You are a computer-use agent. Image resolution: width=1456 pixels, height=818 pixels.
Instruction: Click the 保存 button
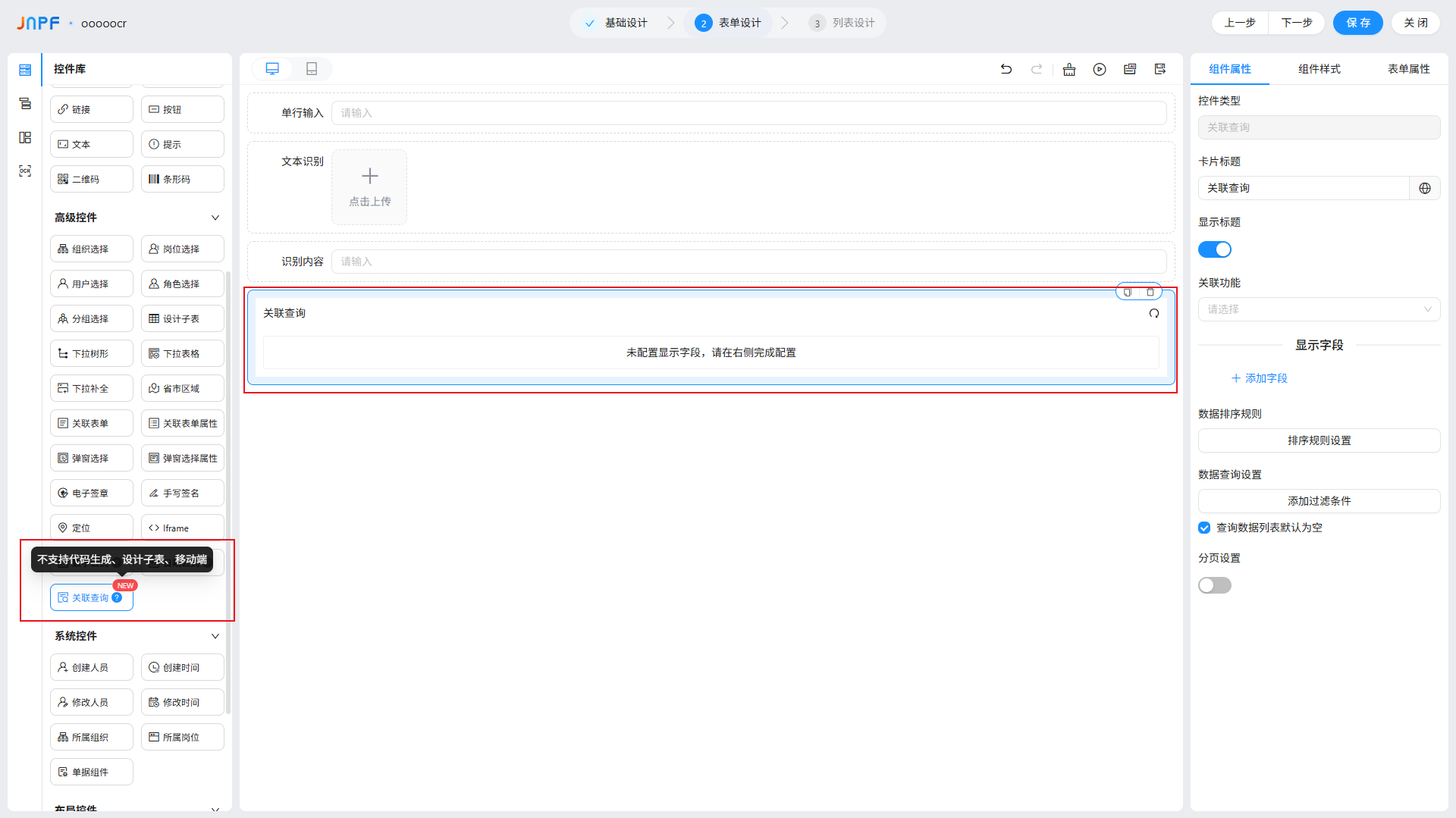tap(1357, 23)
